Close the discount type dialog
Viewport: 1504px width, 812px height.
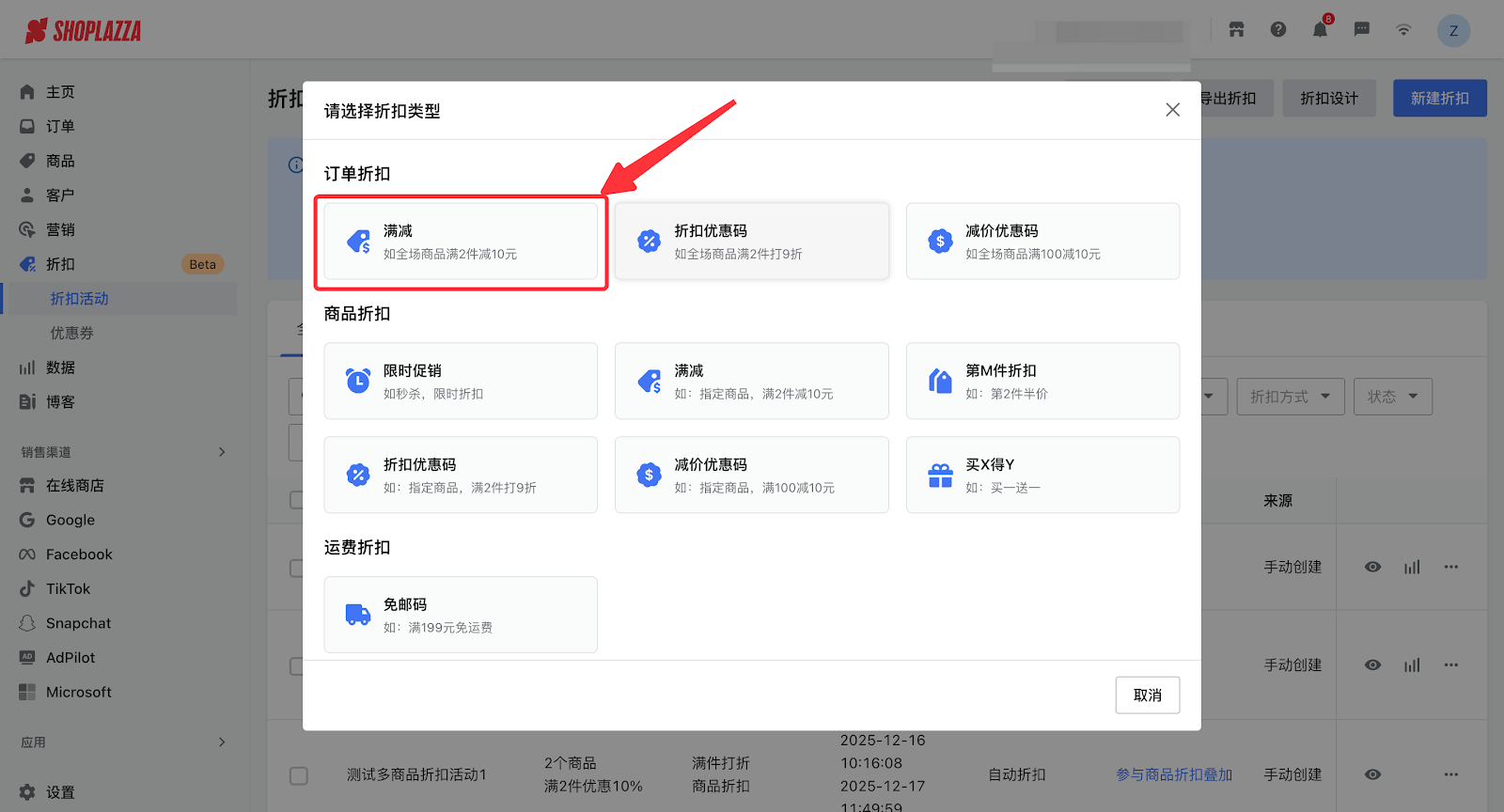1172,110
